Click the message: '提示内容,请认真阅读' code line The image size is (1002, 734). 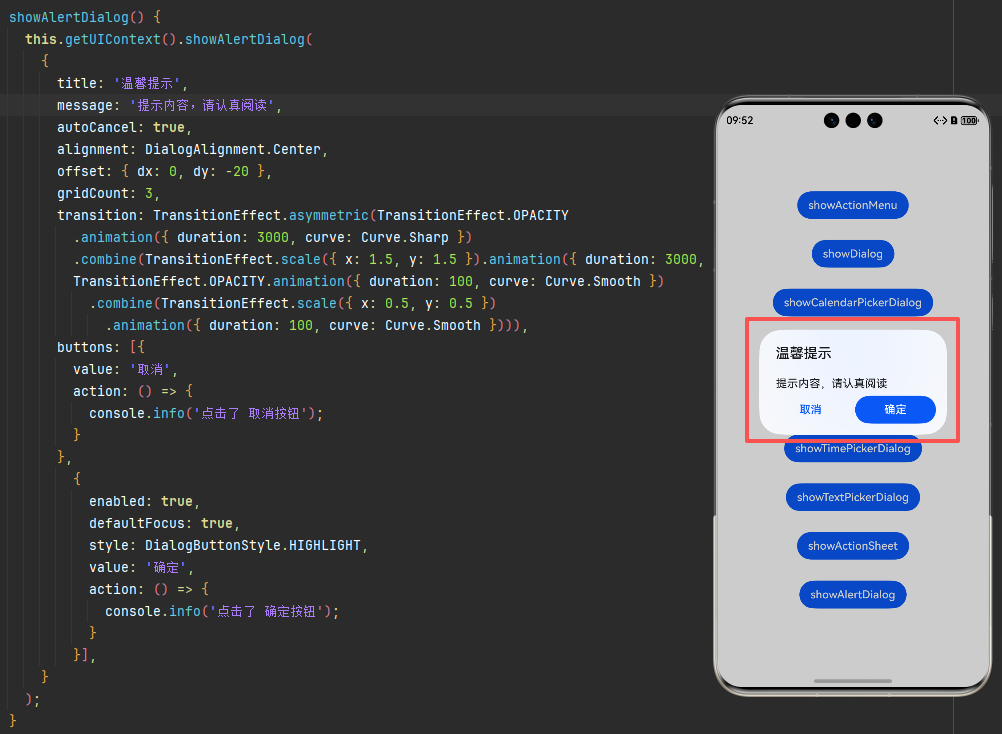[169, 105]
